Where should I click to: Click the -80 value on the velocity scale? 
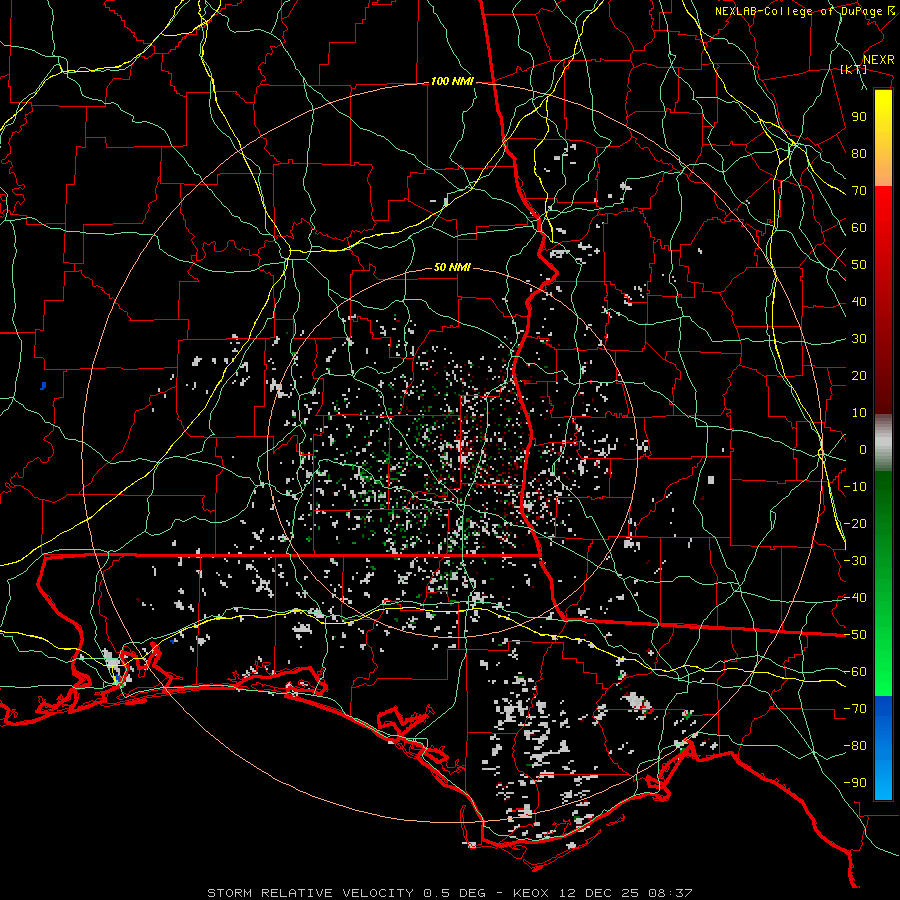coord(855,746)
